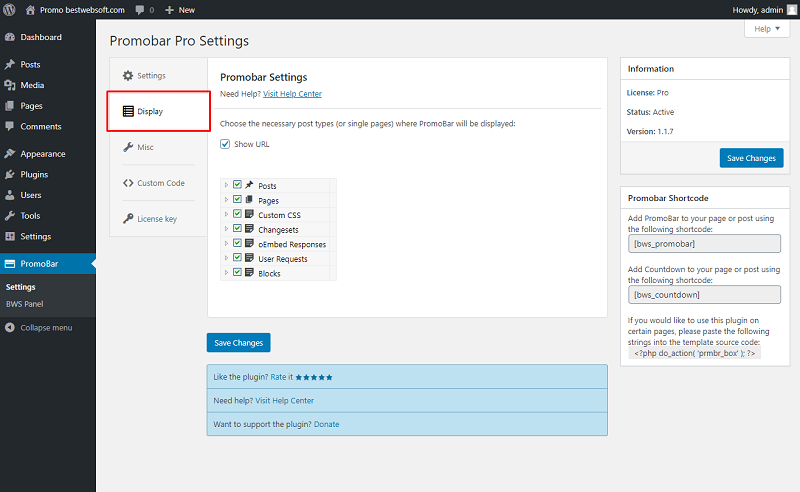Click the Display tab list icon
Screen dimensions: 800x492
tap(128, 111)
